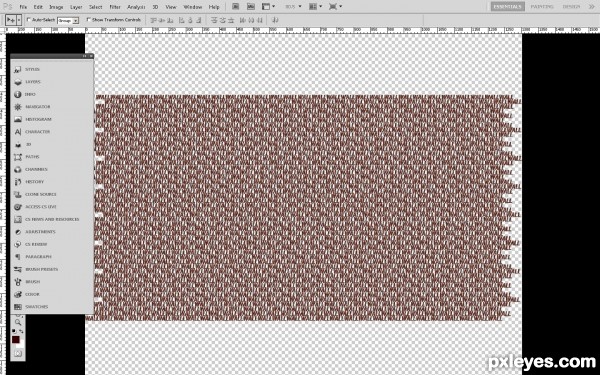The height and width of the screenshot is (375, 600).
Task: Open the History panel
Action: pos(29,182)
